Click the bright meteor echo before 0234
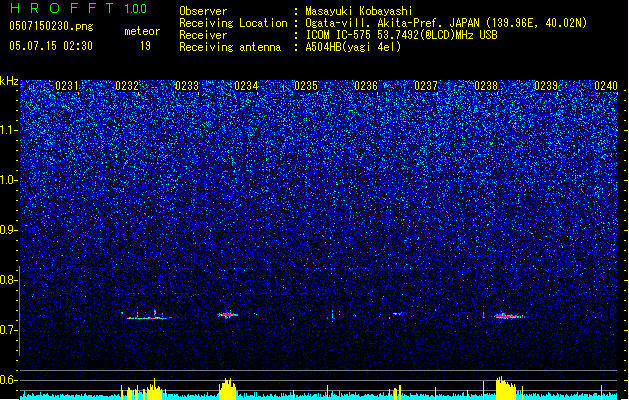 tap(227, 315)
